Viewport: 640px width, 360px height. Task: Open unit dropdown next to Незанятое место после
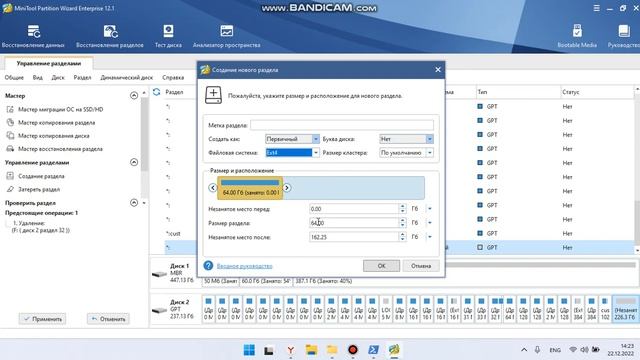pos(430,237)
